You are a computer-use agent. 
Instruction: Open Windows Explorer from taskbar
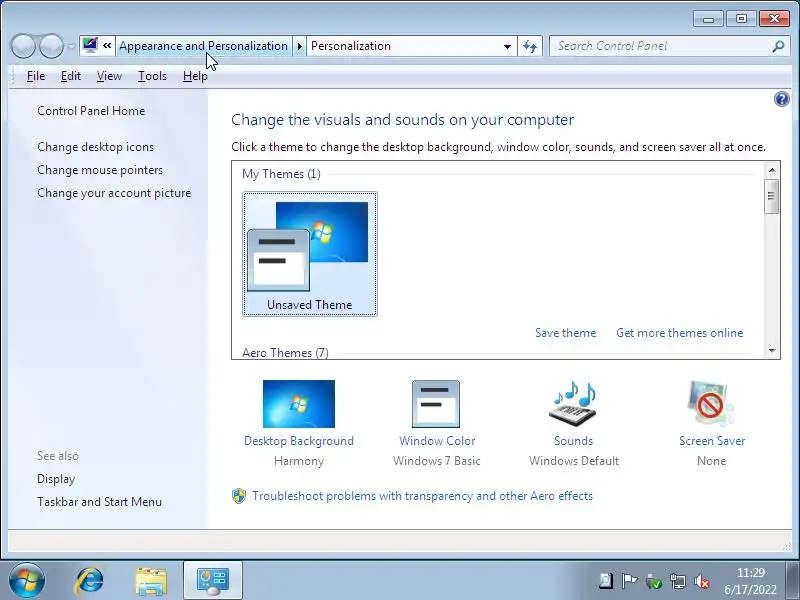(x=151, y=581)
